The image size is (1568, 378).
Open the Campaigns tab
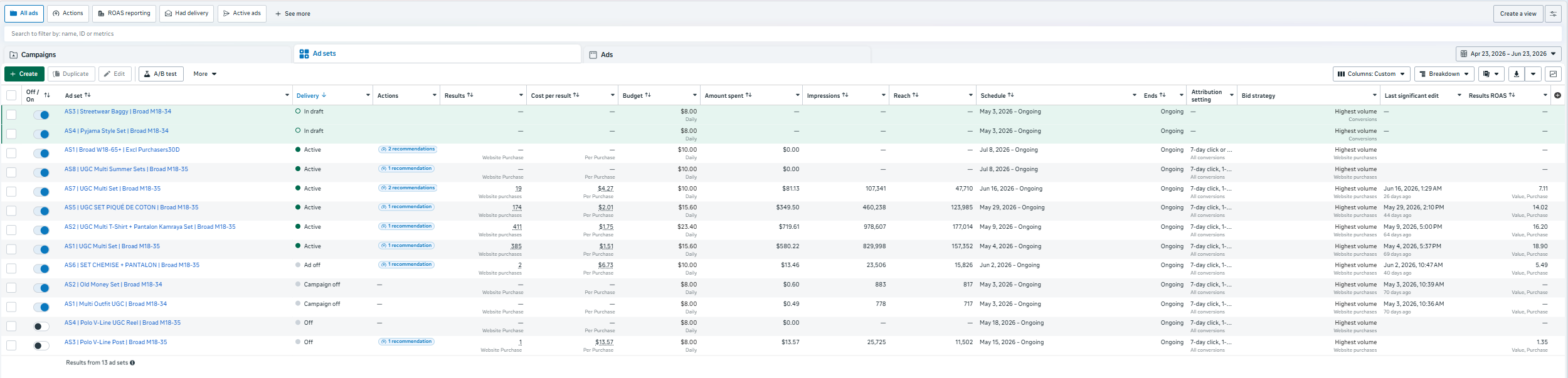[x=148, y=55]
